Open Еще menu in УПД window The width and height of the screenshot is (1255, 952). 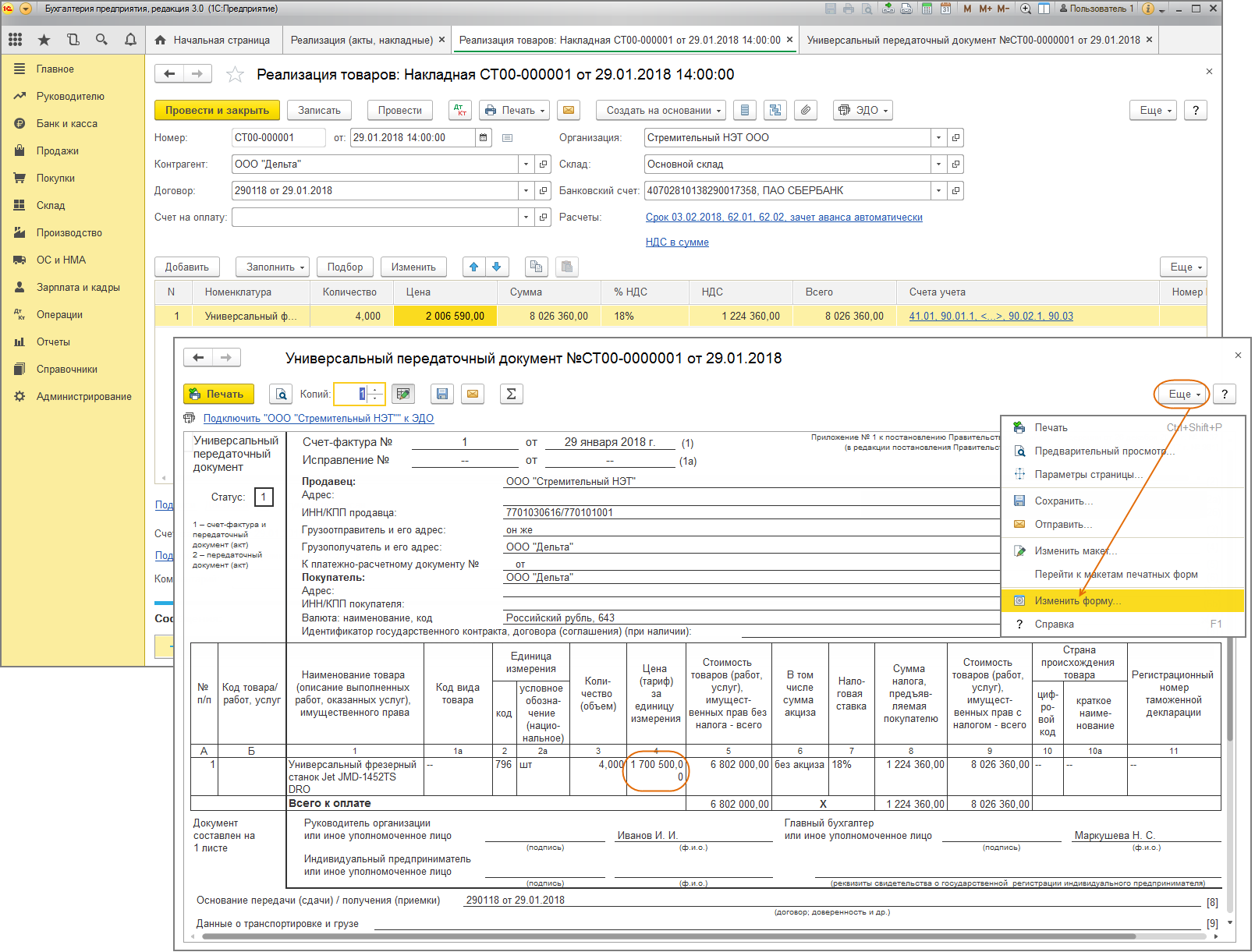(x=1184, y=395)
